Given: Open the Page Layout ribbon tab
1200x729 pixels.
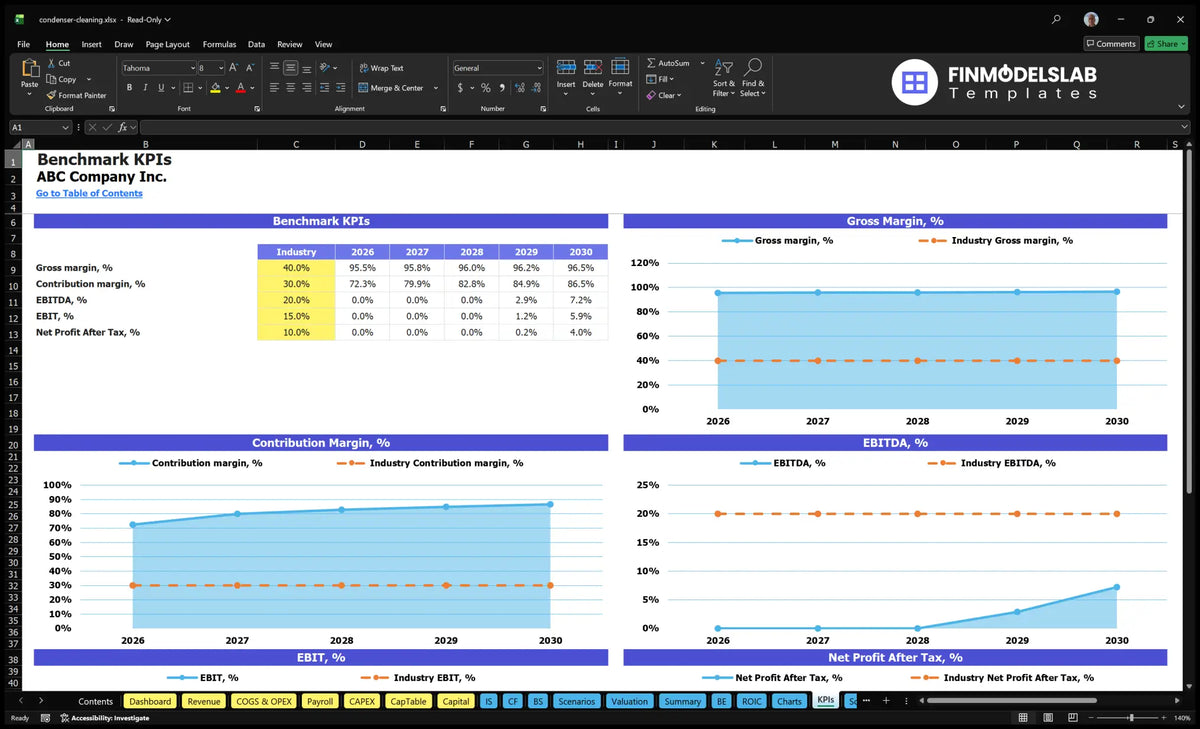Looking at the screenshot, I should click(x=167, y=44).
